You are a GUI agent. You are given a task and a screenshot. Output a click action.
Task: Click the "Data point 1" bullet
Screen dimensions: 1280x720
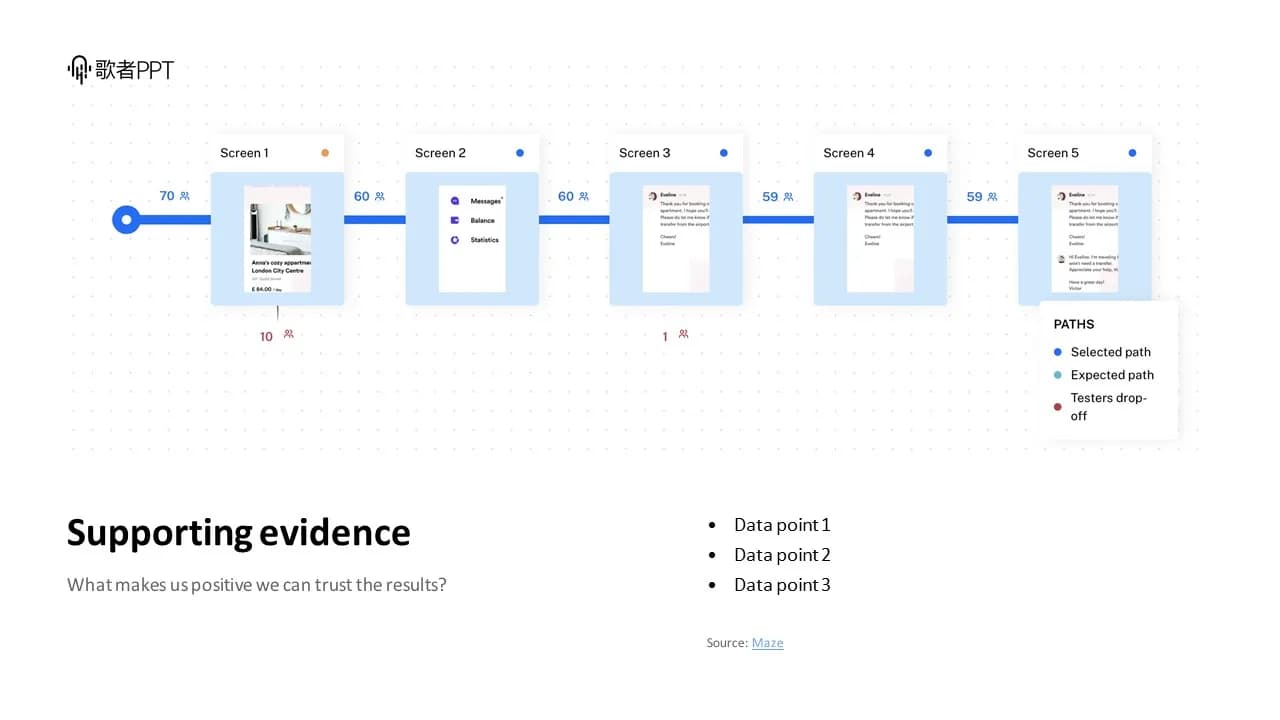pos(782,525)
